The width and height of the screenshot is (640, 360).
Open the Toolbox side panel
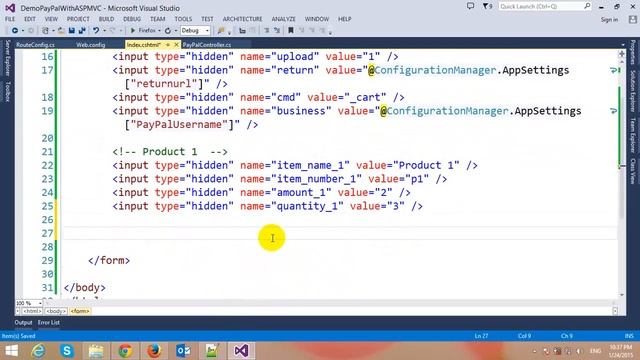(x=7, y=91)
